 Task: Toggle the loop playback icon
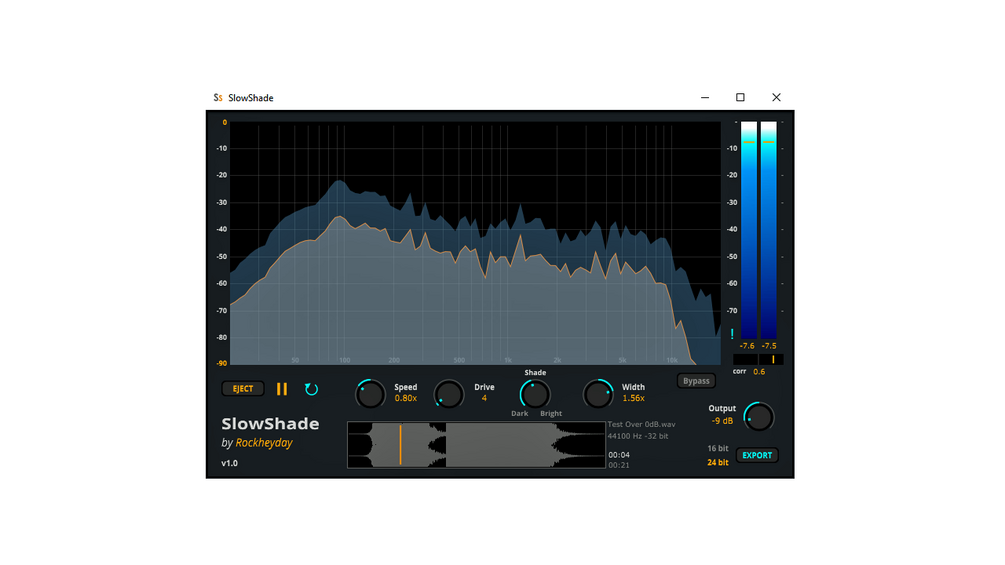pos(311,389)
